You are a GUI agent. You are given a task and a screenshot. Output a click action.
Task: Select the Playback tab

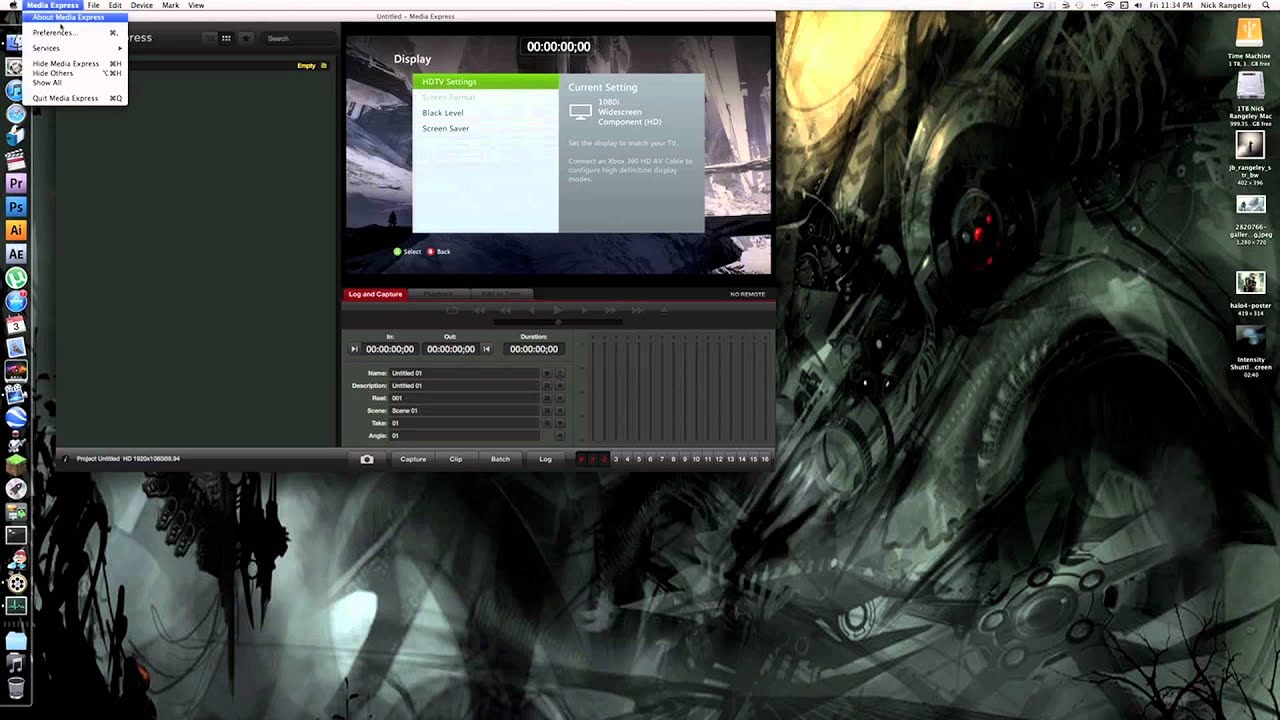438,294
